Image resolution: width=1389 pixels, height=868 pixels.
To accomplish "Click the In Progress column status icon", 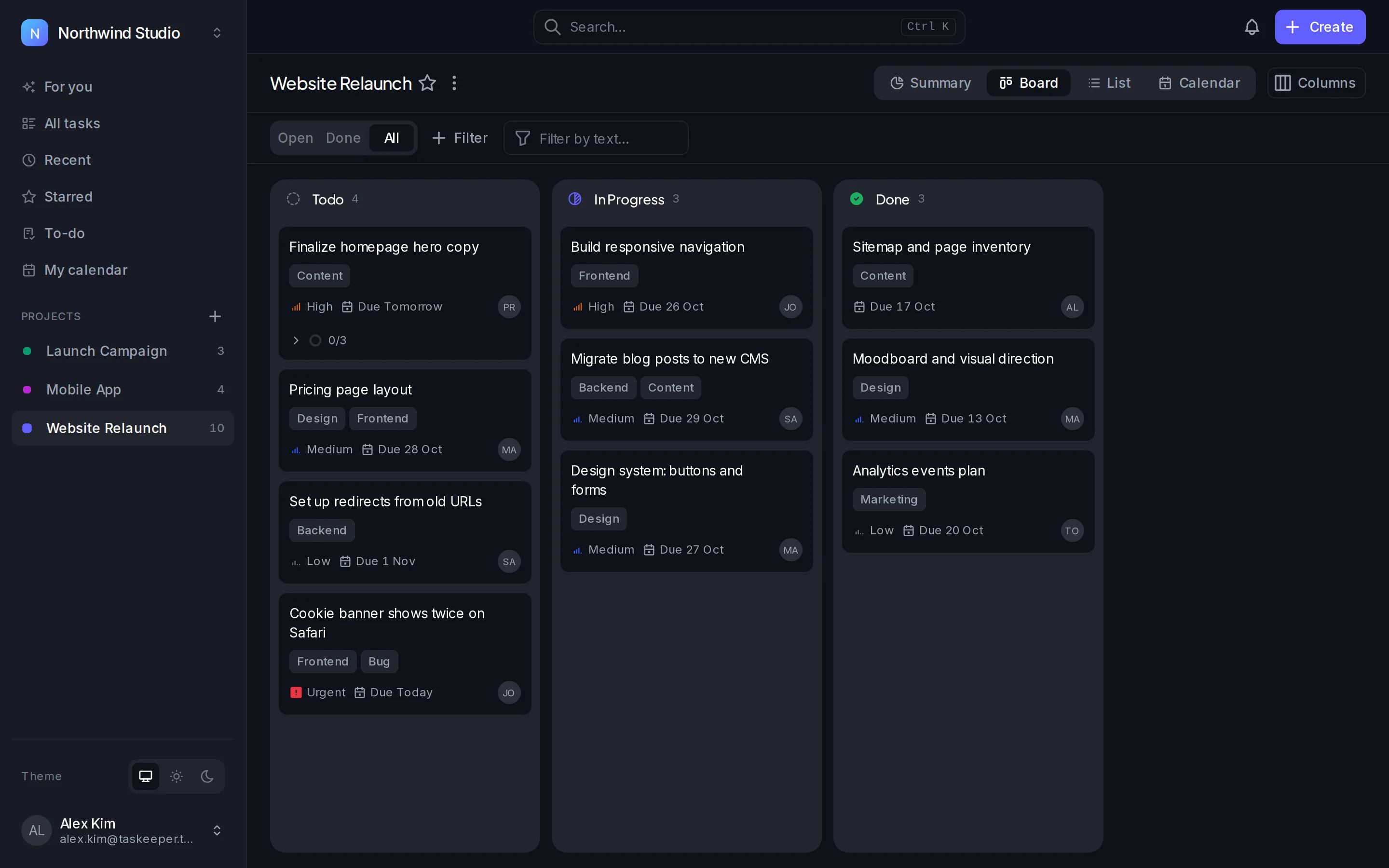I will [575, 199].
